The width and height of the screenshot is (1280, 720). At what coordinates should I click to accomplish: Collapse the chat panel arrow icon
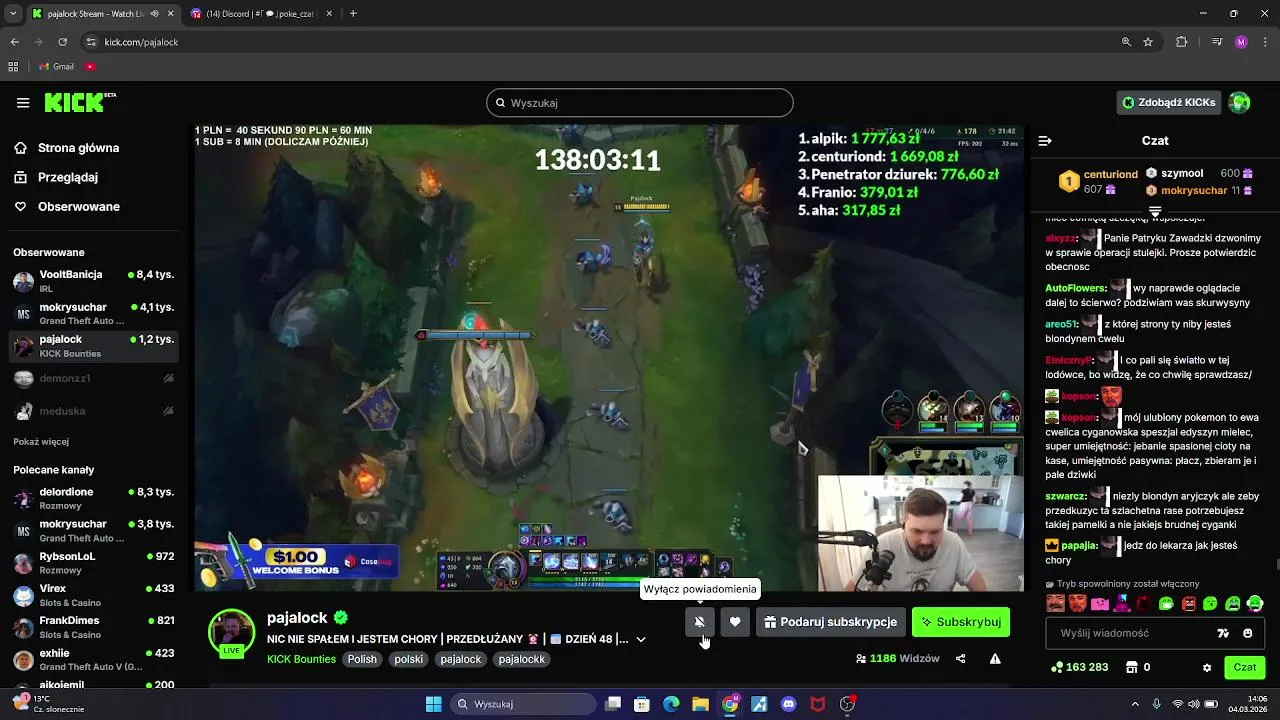[1045, 141]
